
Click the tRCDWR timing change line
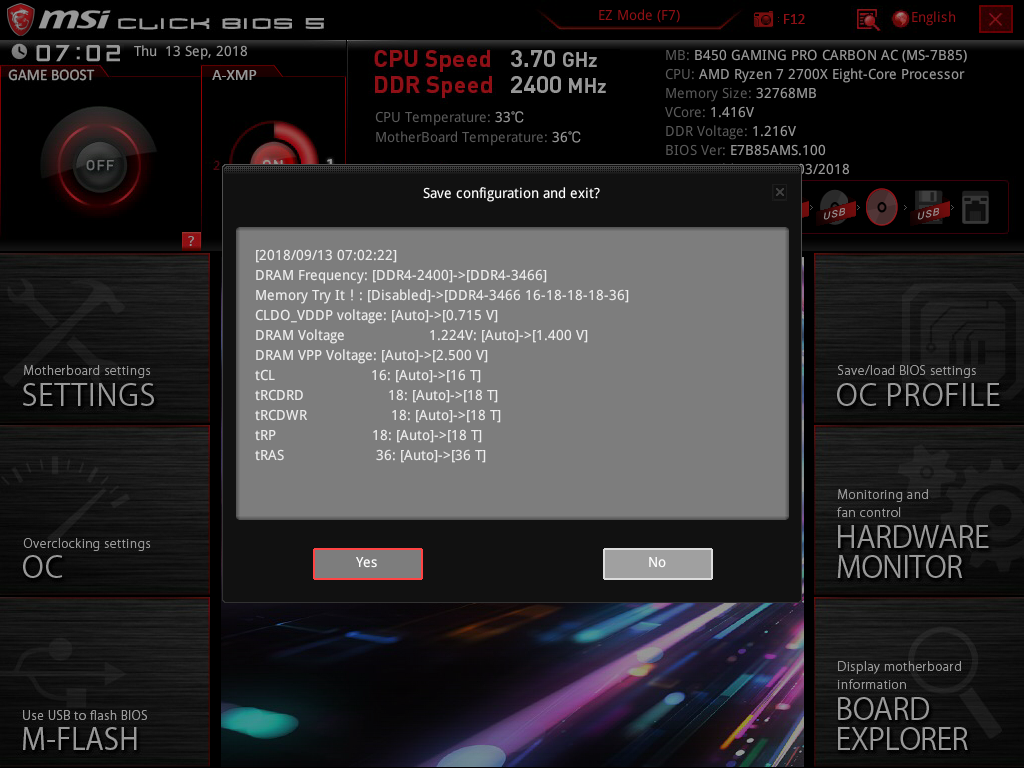click(x=378, y=415)
